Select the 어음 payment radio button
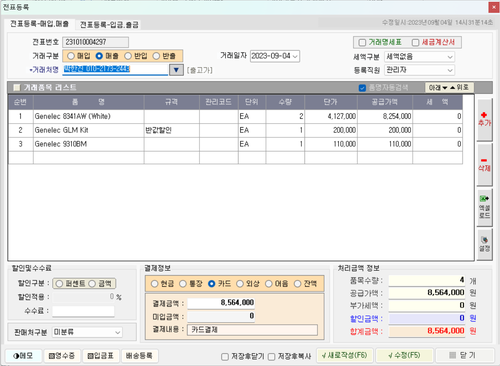Viewport: 500px width, 366px height. (x=269, y=284)
